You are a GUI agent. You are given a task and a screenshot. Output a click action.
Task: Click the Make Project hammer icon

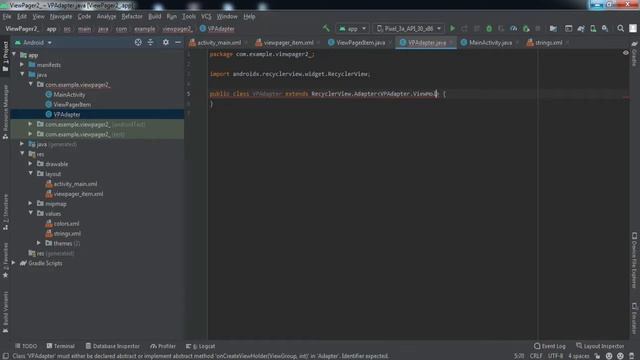326,28
